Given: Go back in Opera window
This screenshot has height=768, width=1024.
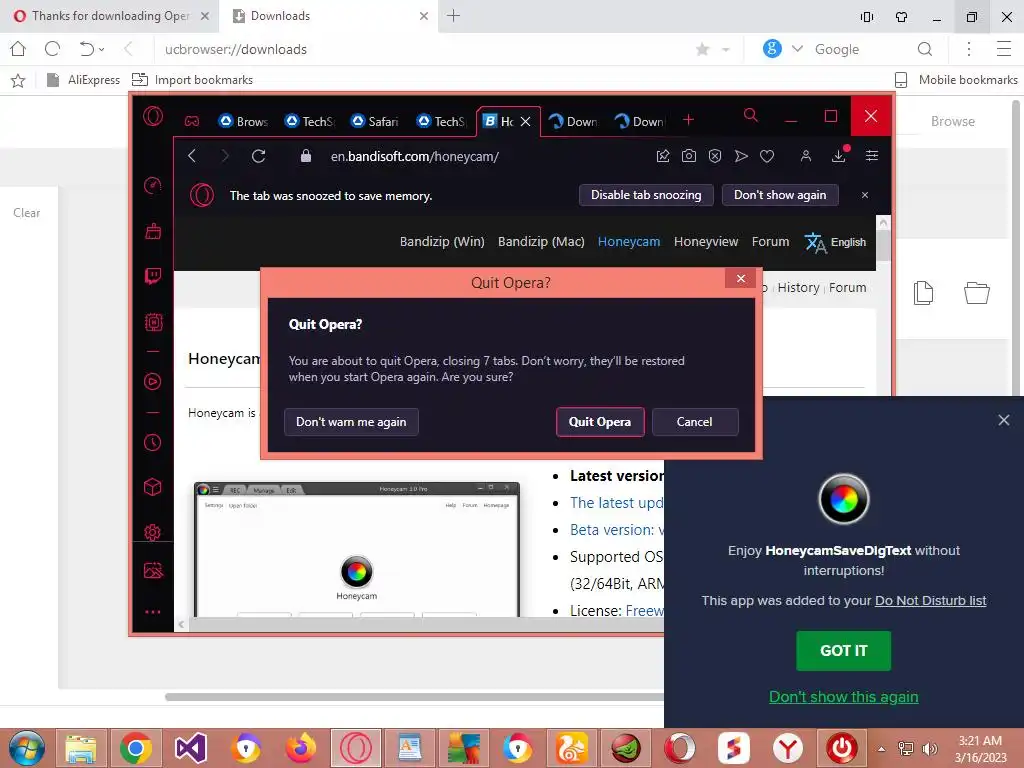Looking at the screenshot, I should [192, 156].
